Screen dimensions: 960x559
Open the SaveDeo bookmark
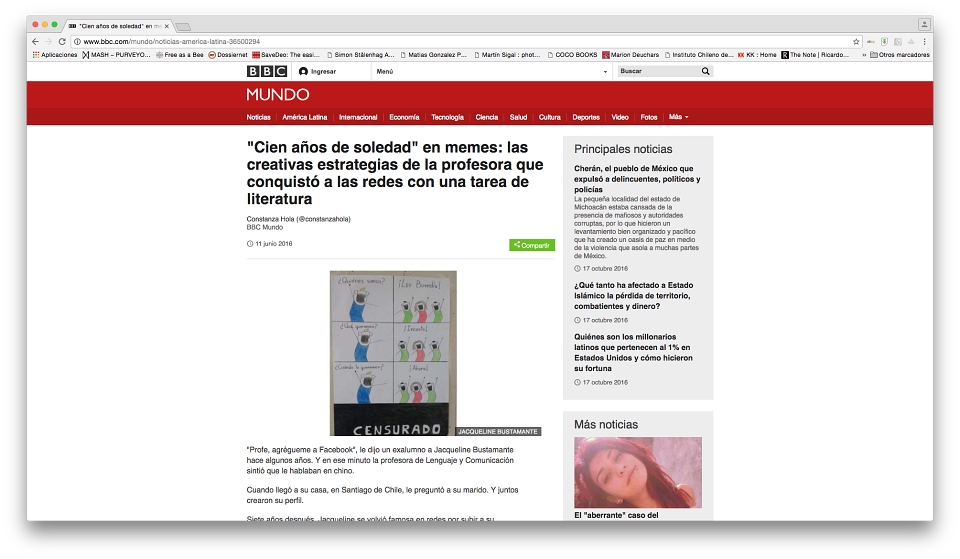[286, 55]
